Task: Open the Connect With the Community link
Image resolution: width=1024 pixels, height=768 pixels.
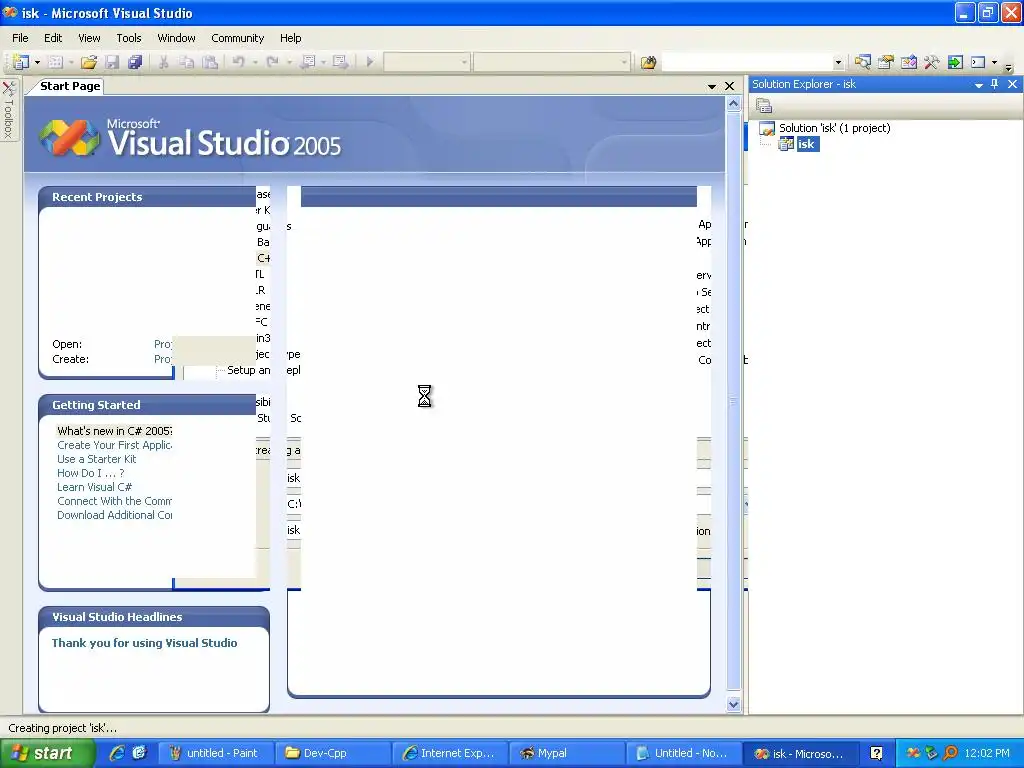Action: [114, 501]
